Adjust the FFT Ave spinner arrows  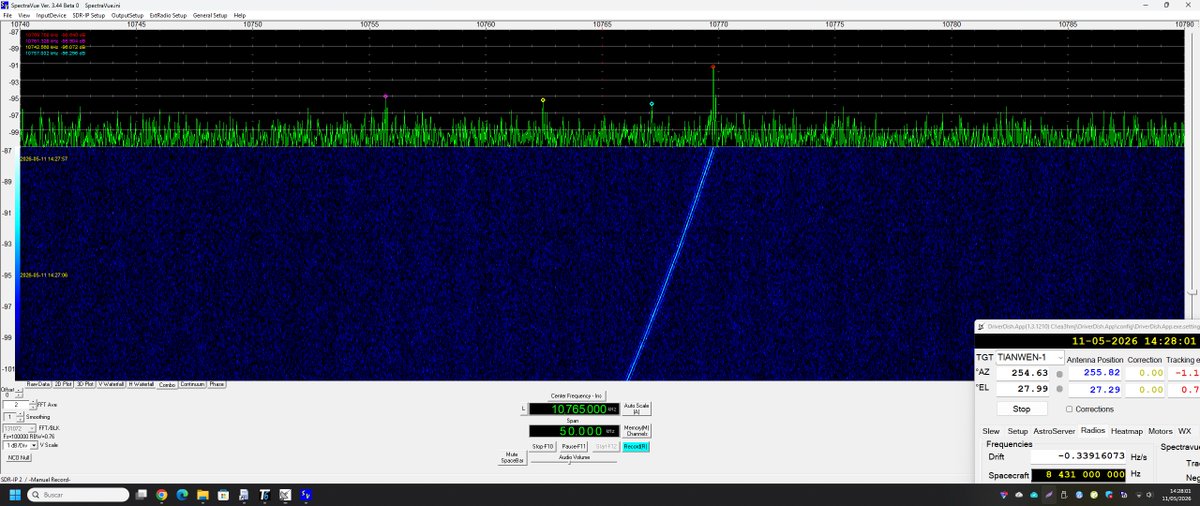tap(33, 405)
